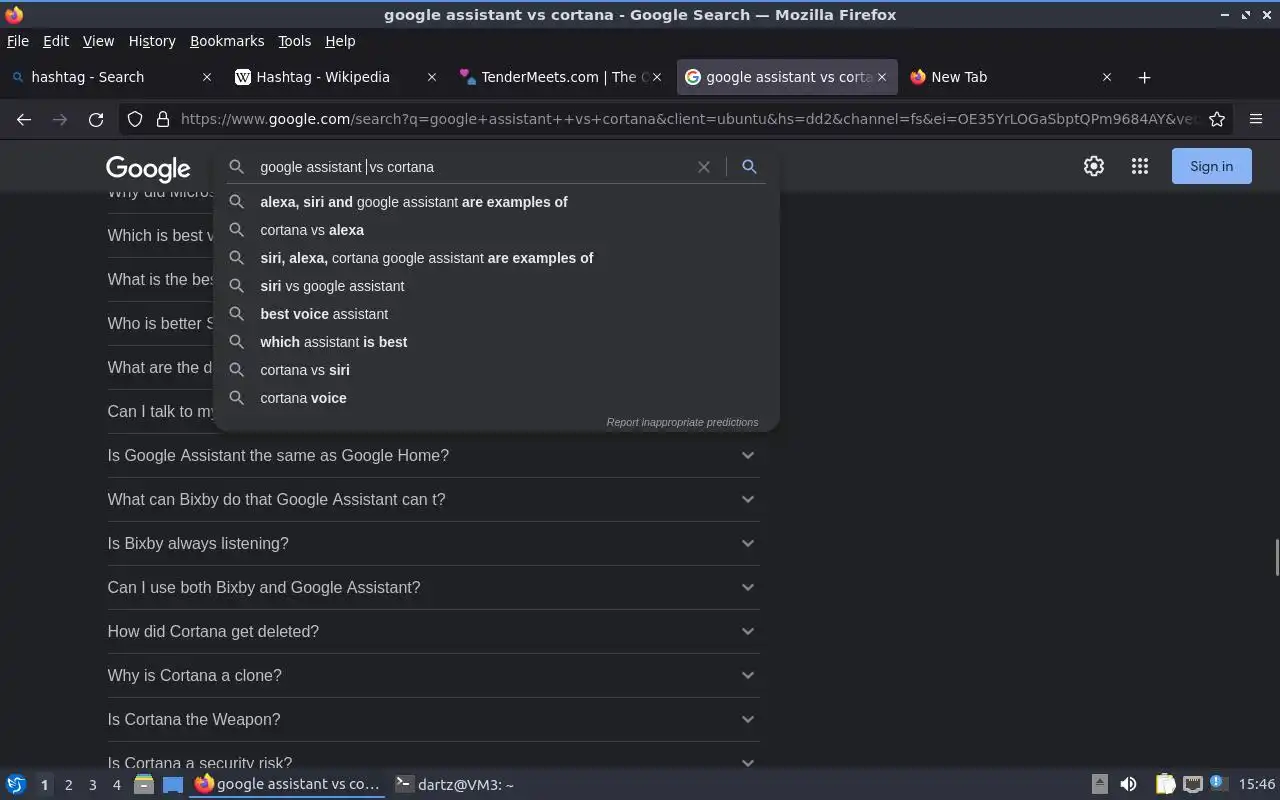Expand 'Why is Cortana a clone?'

433,675
